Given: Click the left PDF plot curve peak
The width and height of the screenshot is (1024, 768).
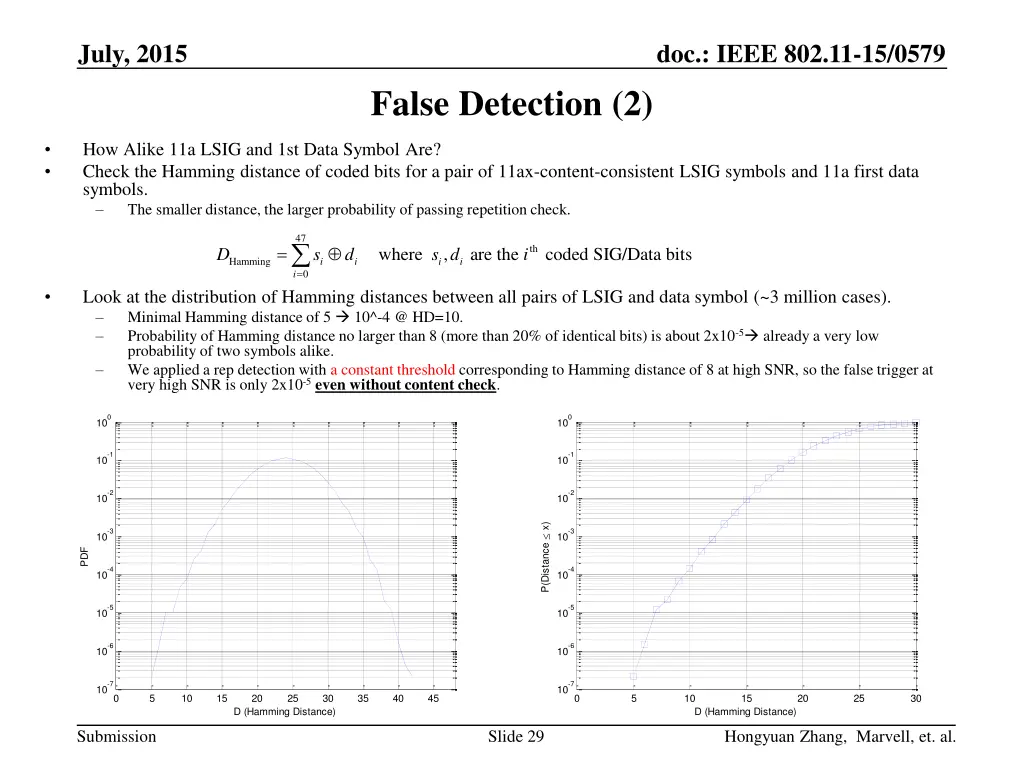Looking at the screenshot, I should pyautogui.click(x=288, y=459).
